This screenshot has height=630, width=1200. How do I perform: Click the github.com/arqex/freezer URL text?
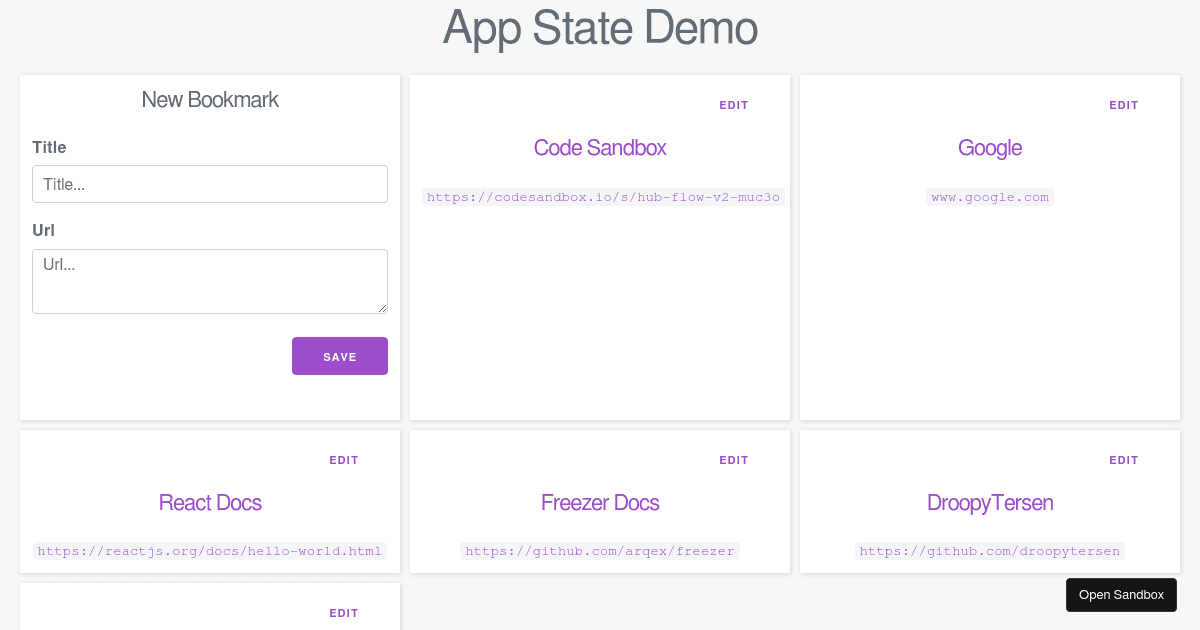[x=600, y=551]
